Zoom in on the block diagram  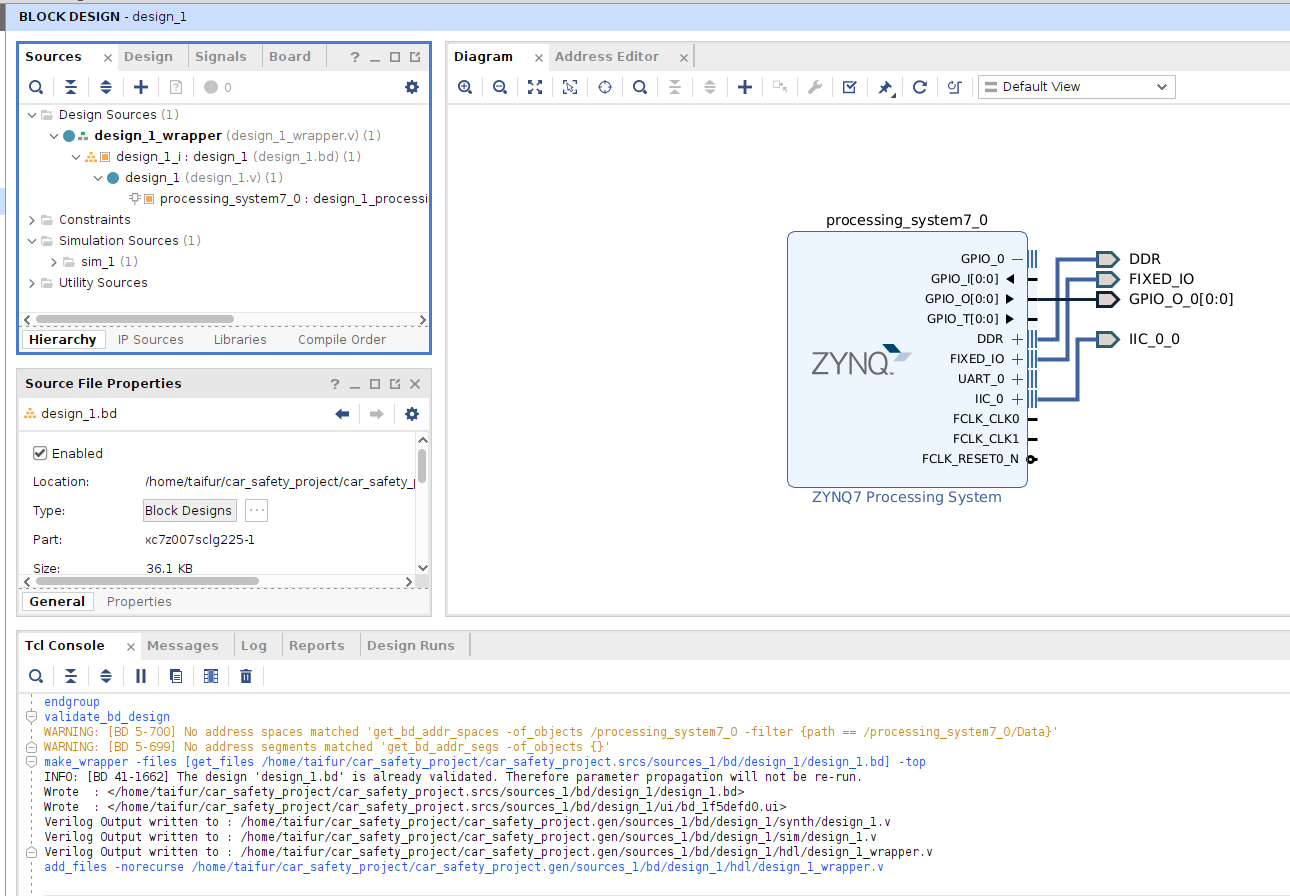465,87
